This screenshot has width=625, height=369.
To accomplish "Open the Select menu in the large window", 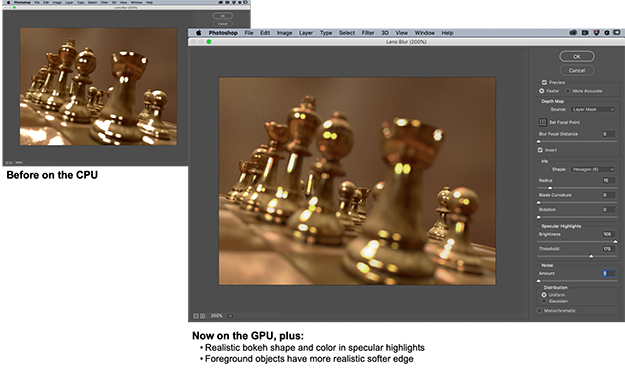I will (347, 33).
